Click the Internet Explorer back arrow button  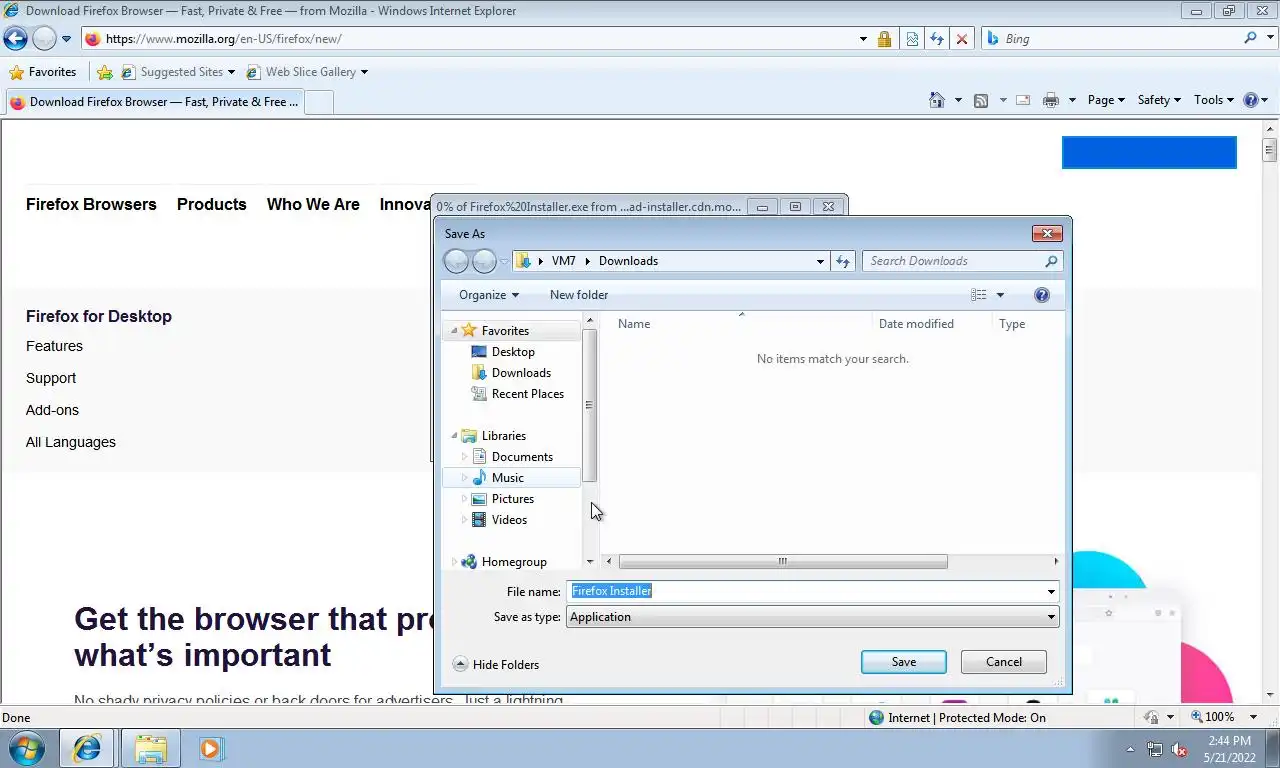point(15,39)
